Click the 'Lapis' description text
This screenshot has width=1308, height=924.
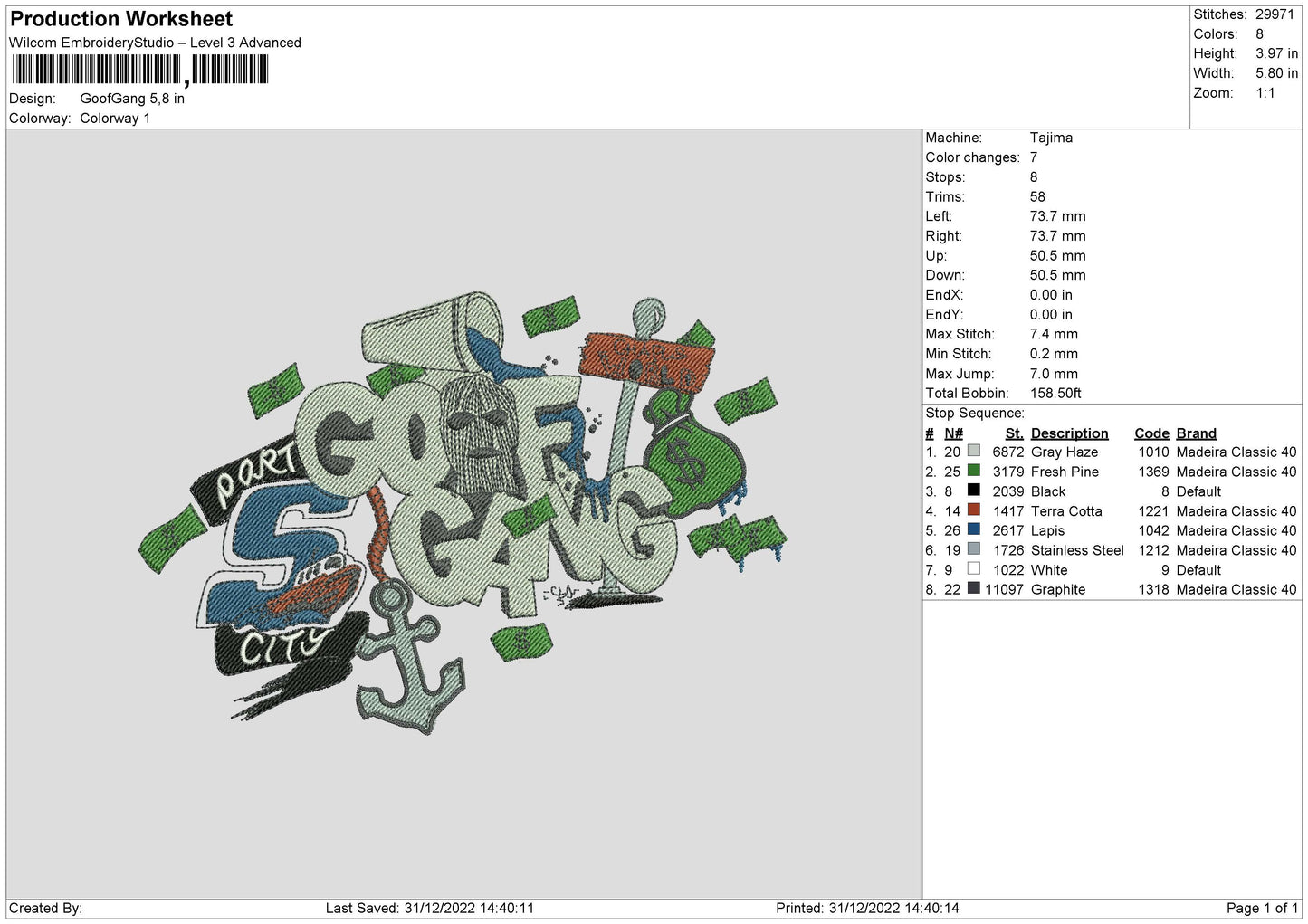pyautogui.click(x=1047, y=530)
